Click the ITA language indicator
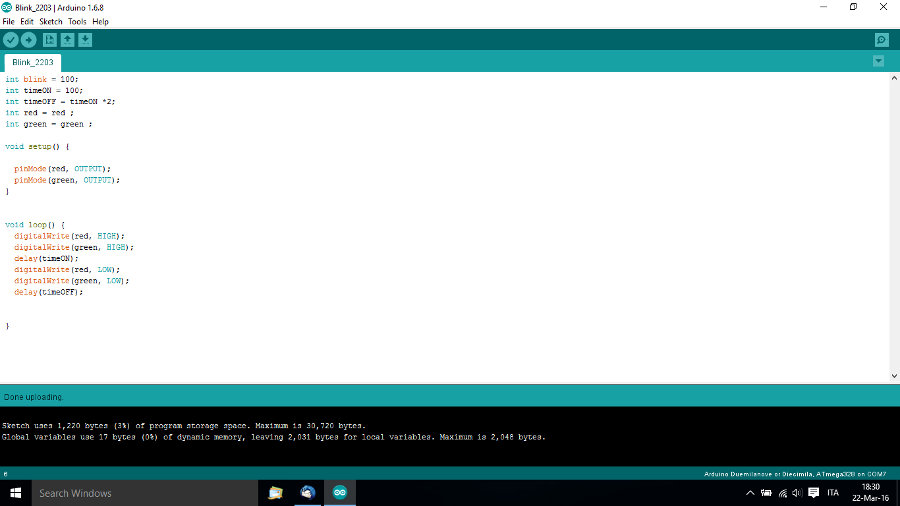Viewport: 900px width, 506px height. (x=833, y=493)
